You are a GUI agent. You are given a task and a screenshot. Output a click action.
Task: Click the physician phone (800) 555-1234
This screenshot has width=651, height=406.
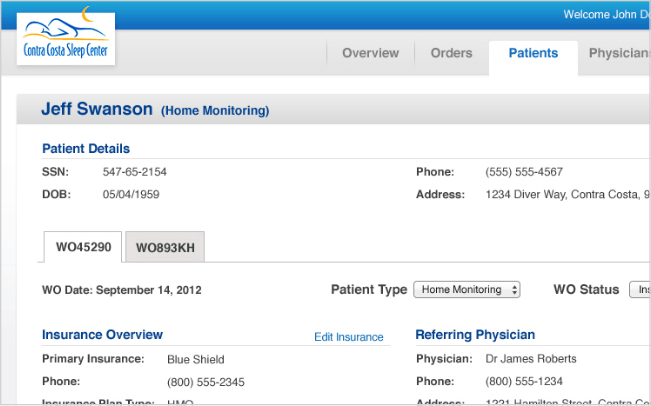tap(524, 382)
